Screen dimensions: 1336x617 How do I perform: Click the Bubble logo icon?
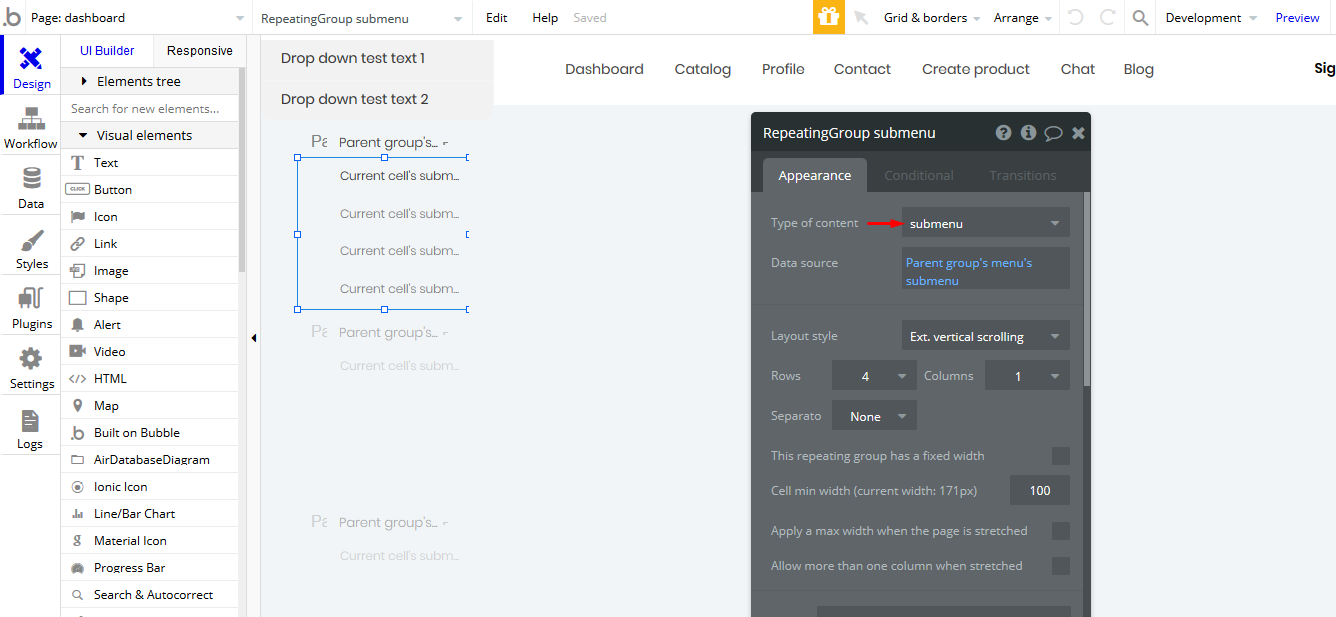point(12,17)
